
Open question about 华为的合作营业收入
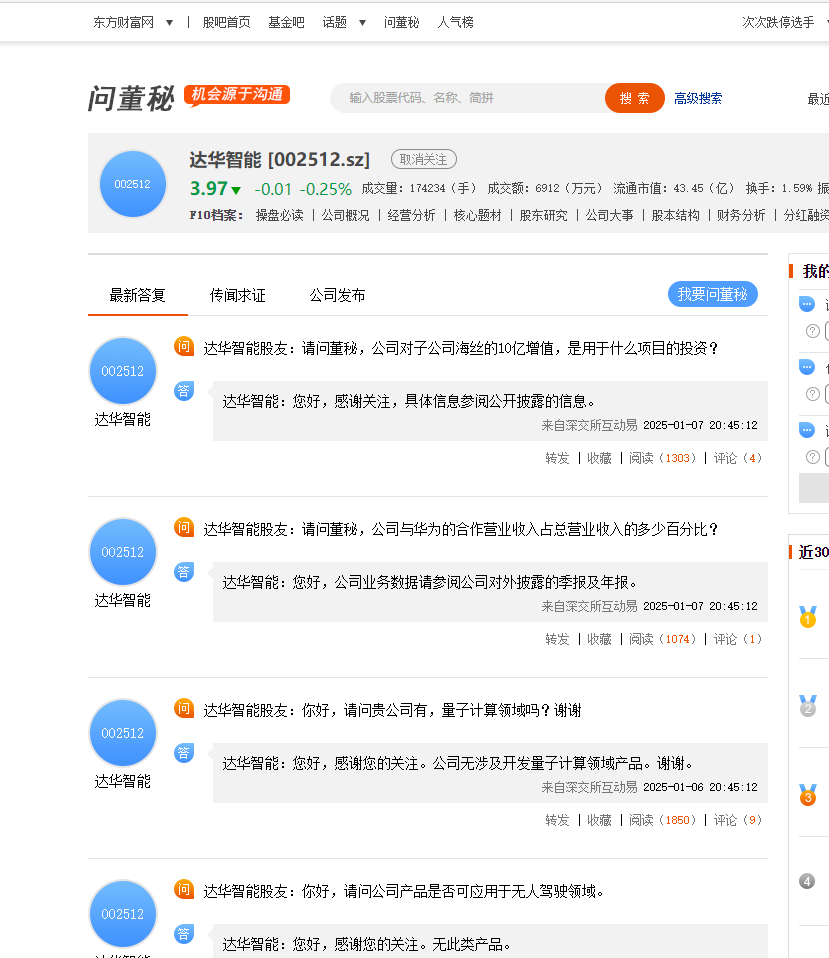(x=461, y=529)
